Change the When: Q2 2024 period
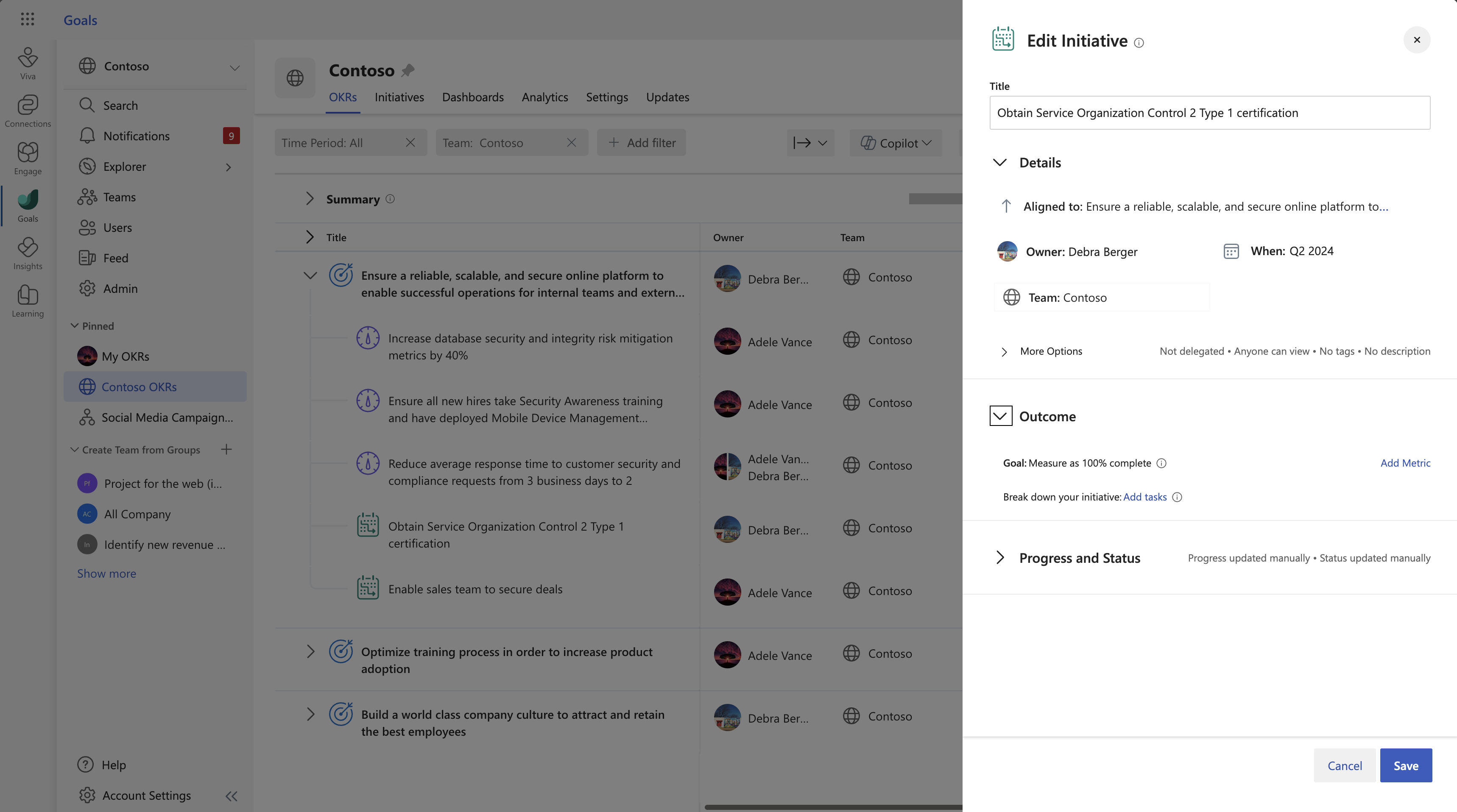The width and height of the screenshot is (1457, 812). pos(1278,251)
